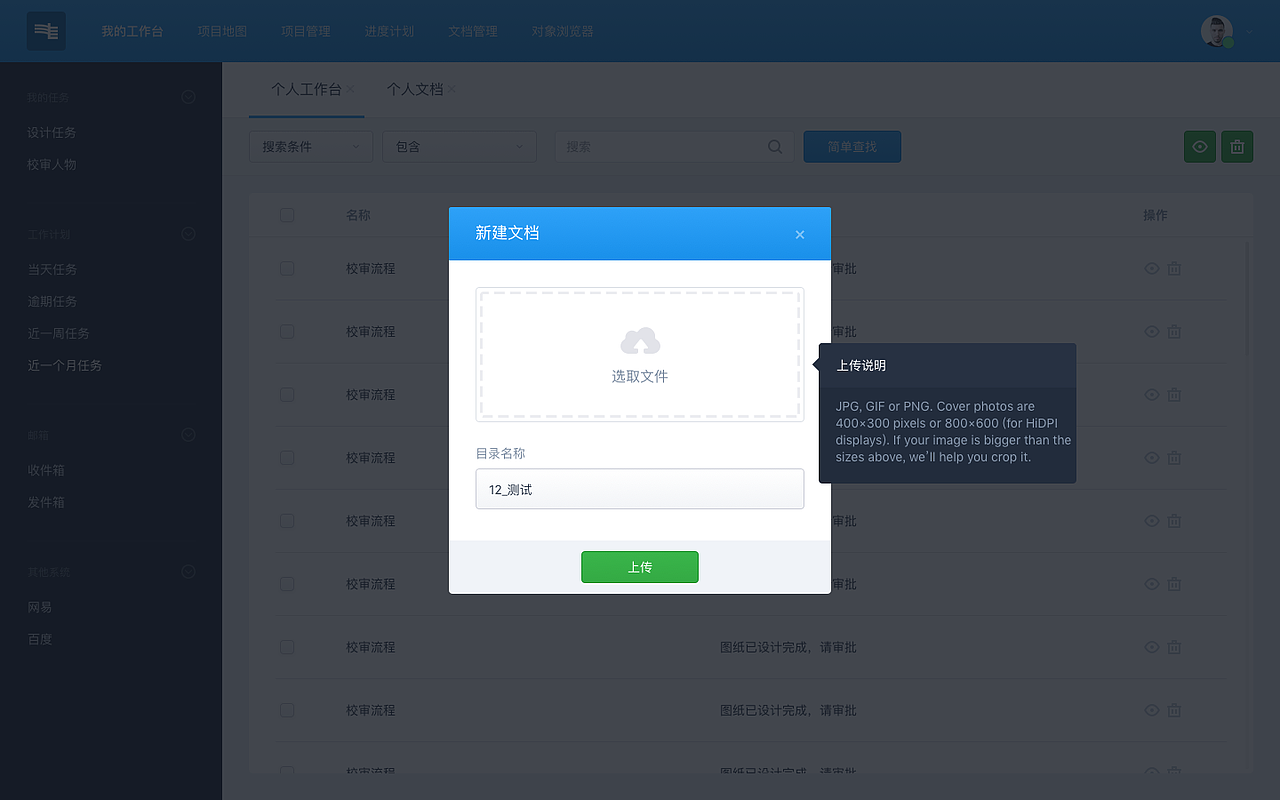The width and height of the screenshot is (1280, 800).
Task: Click trash icon in fourth 校审流程 row
Action: tap(1175, 457)
